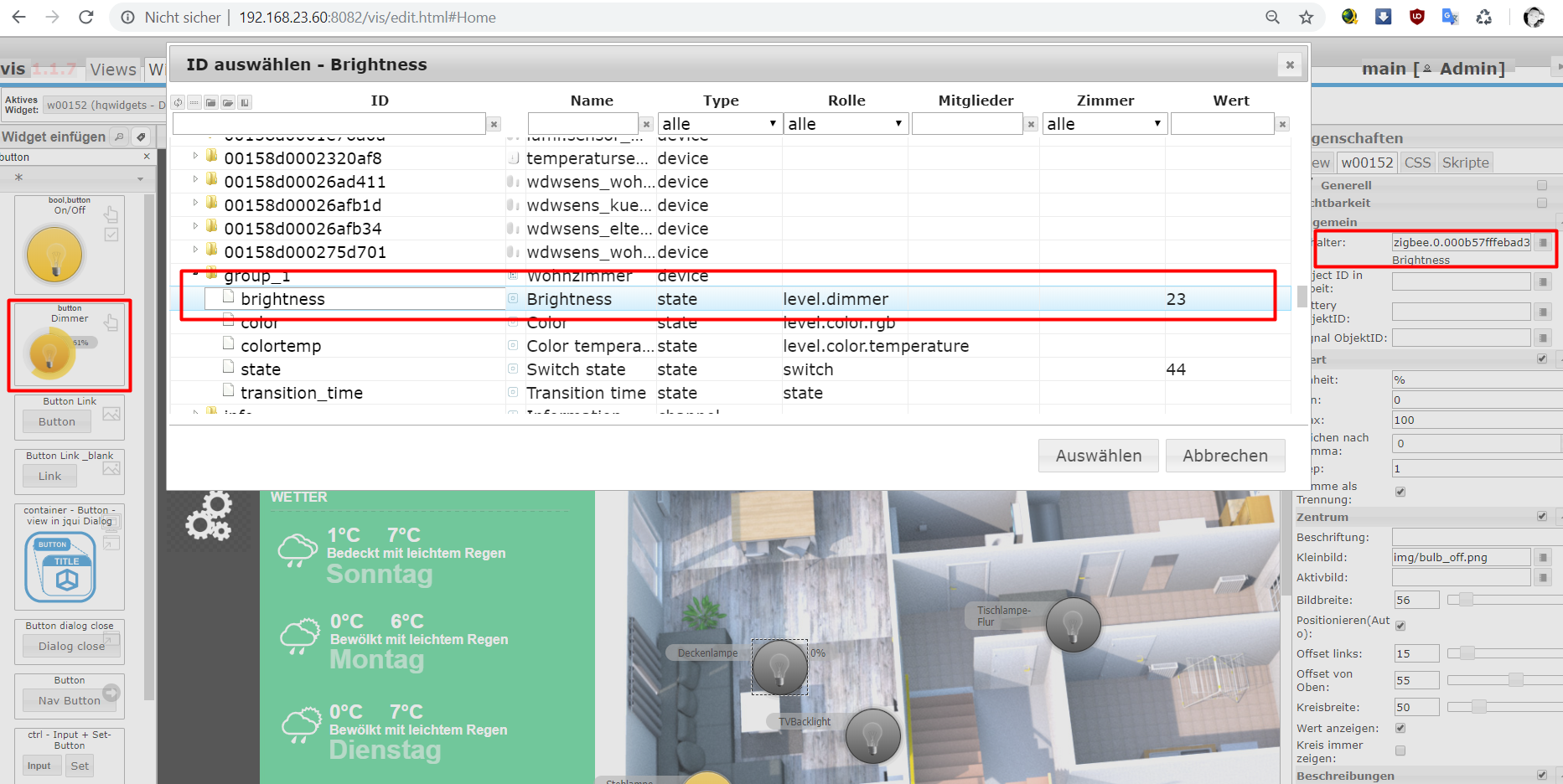
Task: Click the Kreisbreite slider
Action: [1479, 707]
